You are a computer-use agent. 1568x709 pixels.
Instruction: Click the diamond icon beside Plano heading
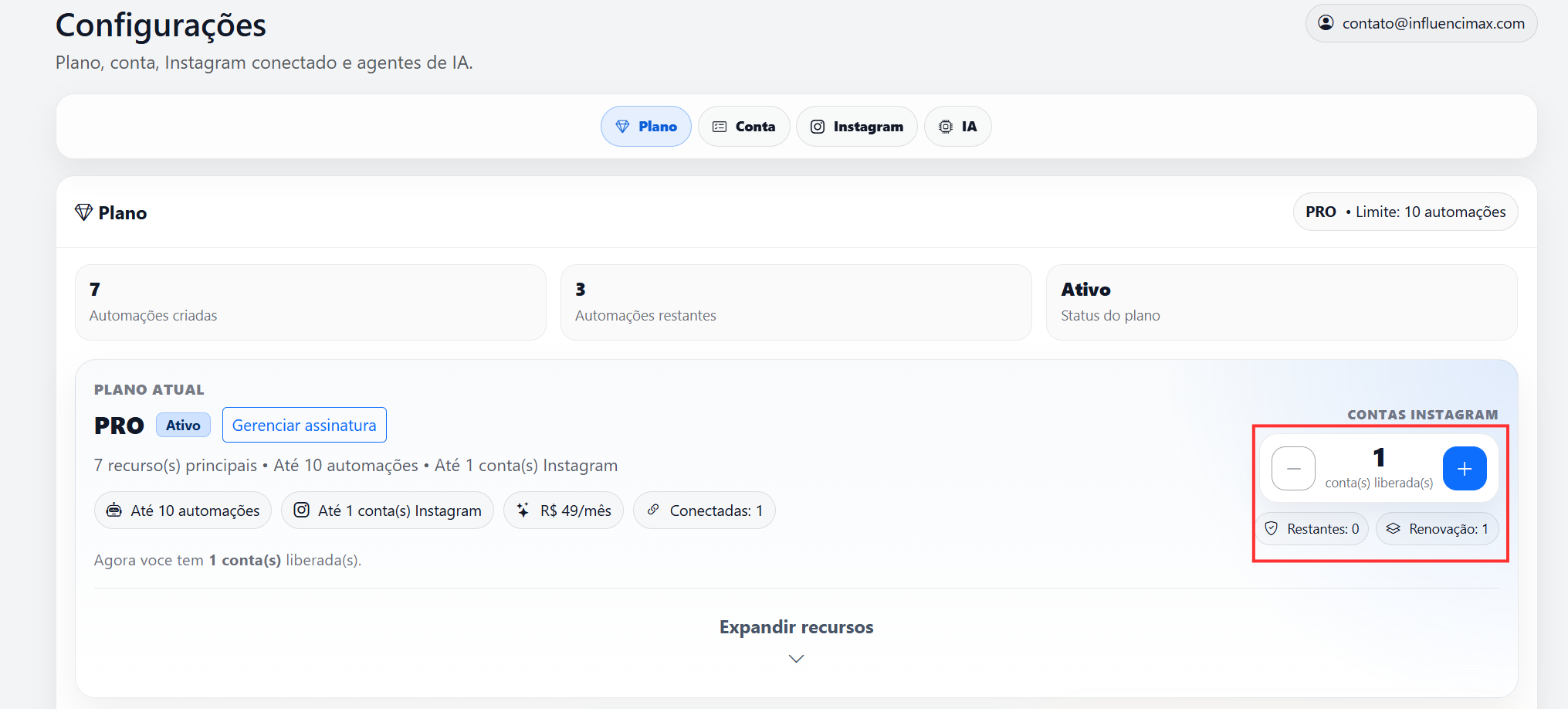[x=83, y=212]
